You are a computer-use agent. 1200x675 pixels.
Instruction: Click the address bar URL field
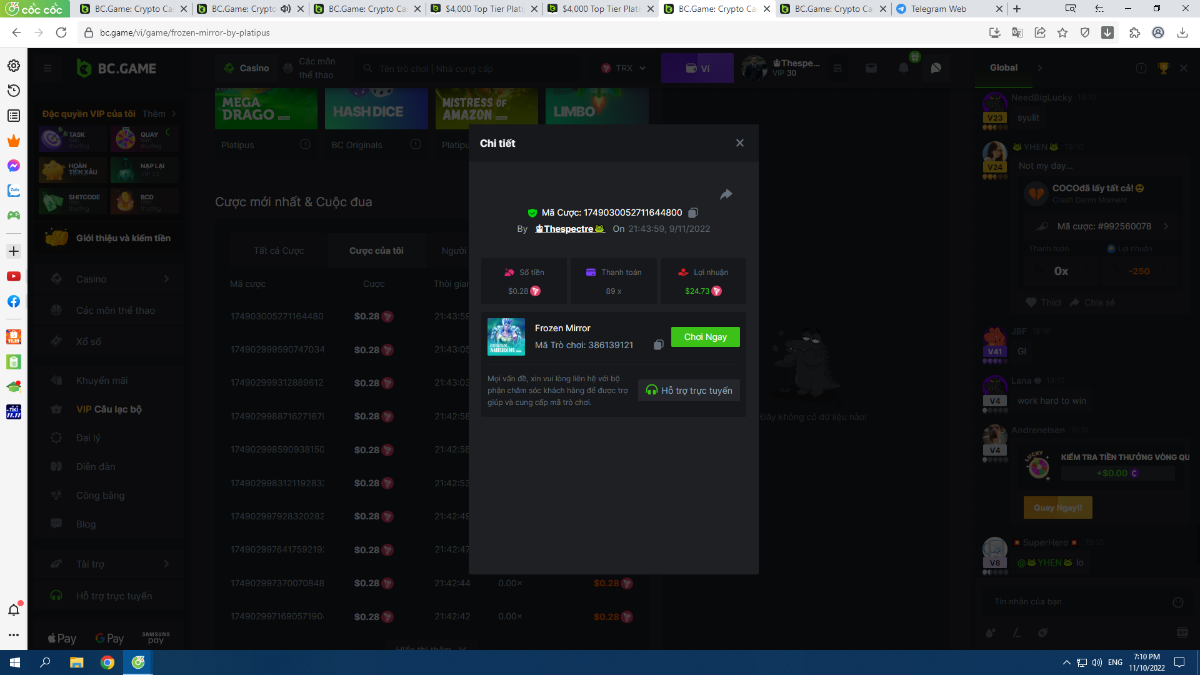click(500, 32)
